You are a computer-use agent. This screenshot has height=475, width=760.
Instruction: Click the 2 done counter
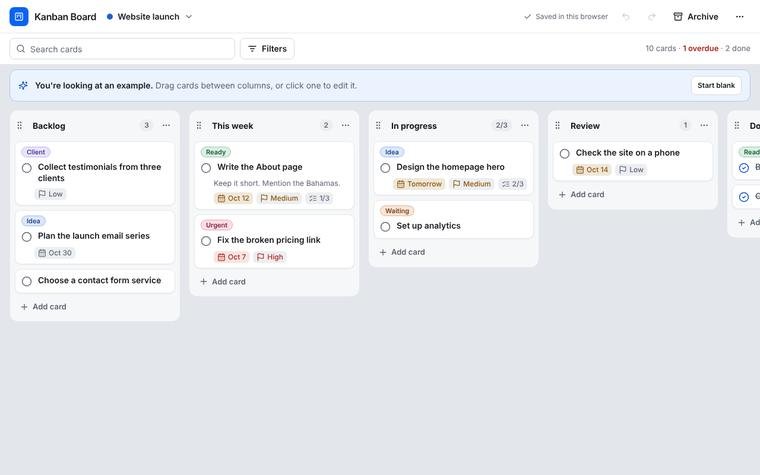[738, 48]
